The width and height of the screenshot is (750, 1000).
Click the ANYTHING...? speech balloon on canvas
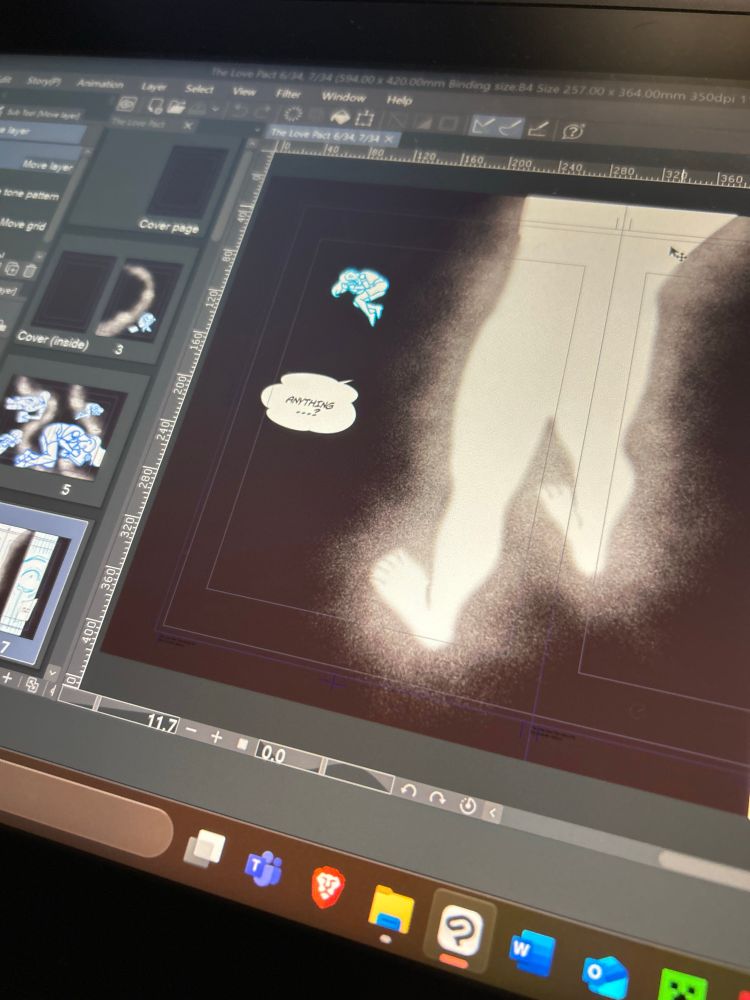click(309, 403)
